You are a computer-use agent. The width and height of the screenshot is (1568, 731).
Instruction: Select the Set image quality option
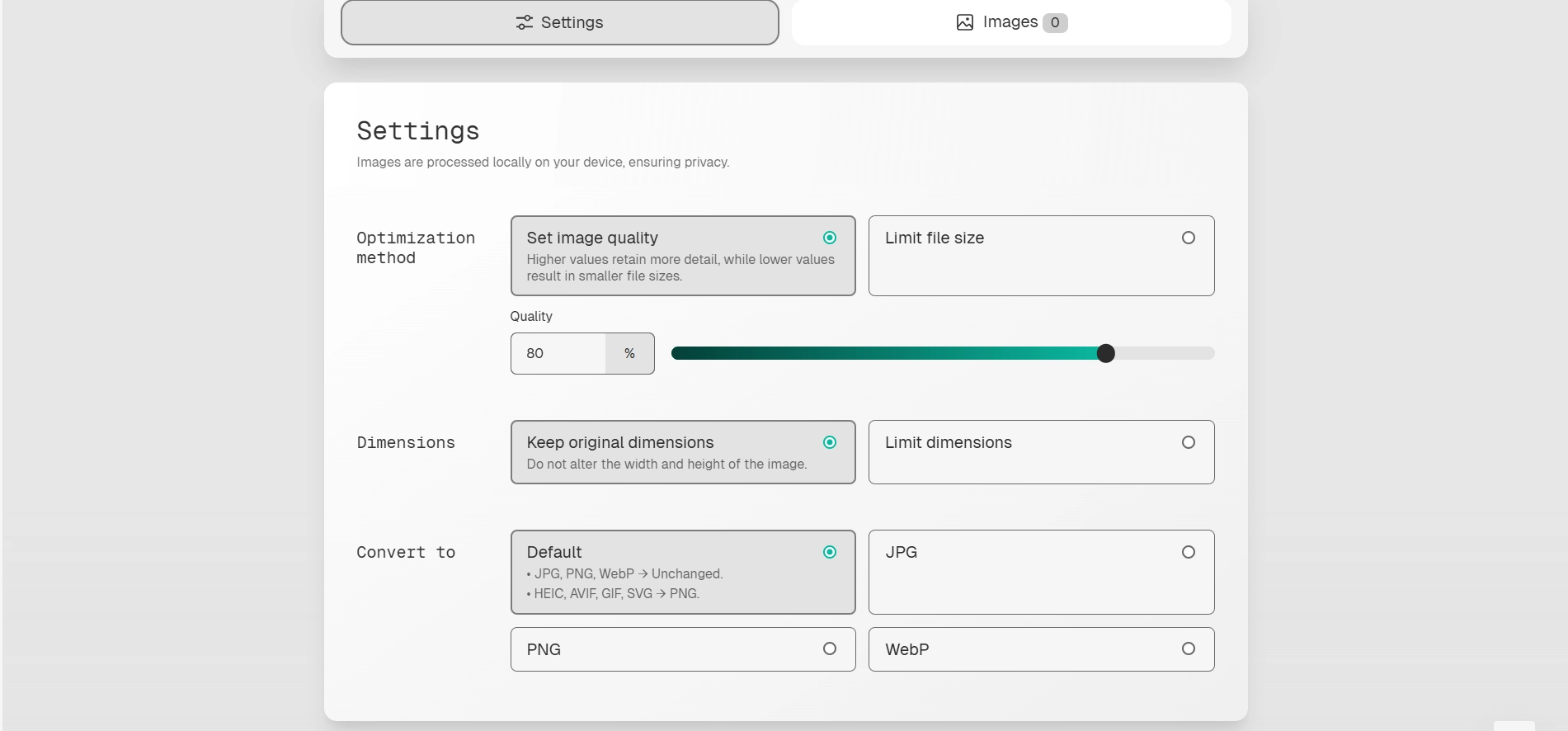click(682, 256)
